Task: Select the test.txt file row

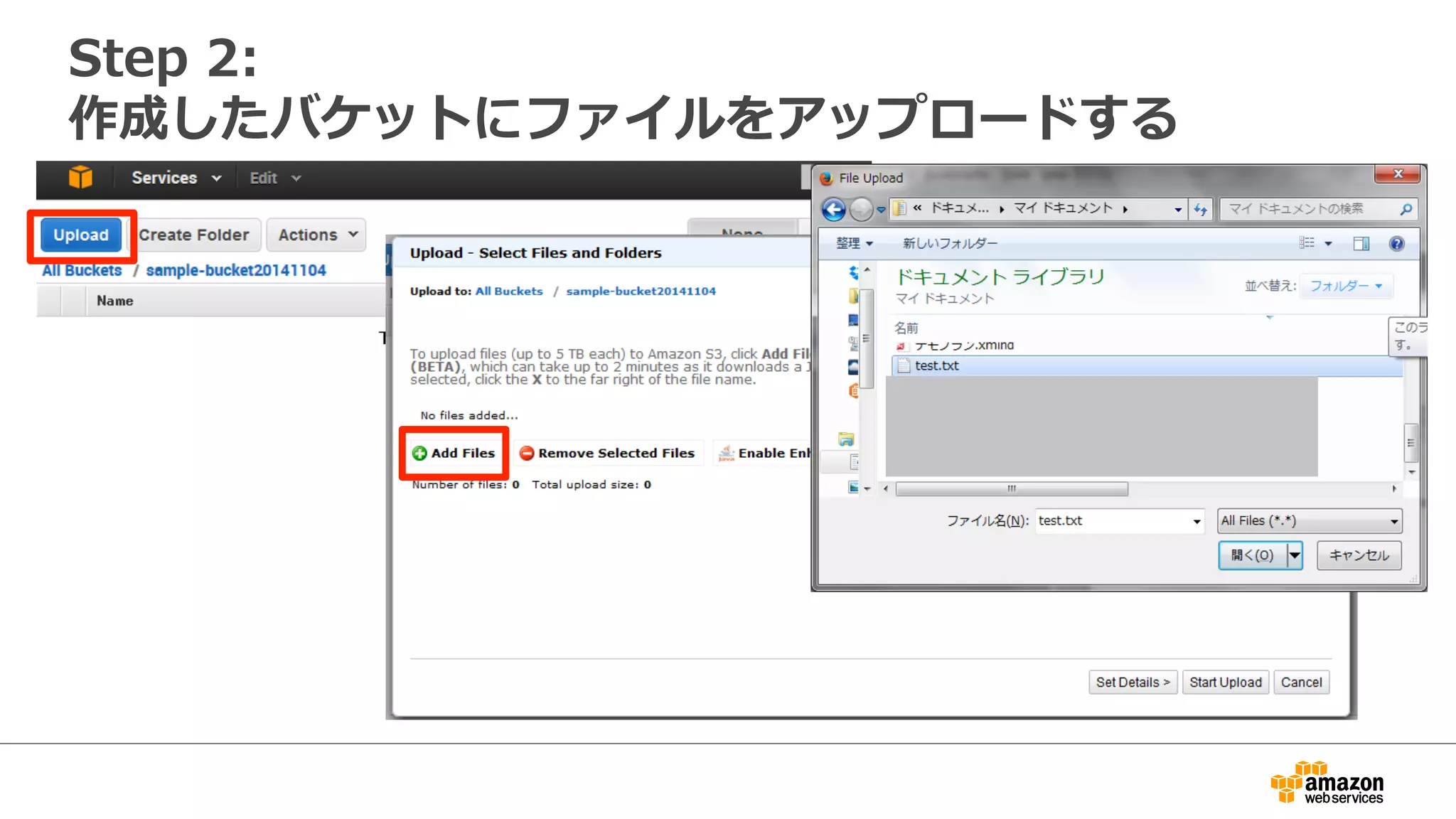Action: click(1147, 365)
